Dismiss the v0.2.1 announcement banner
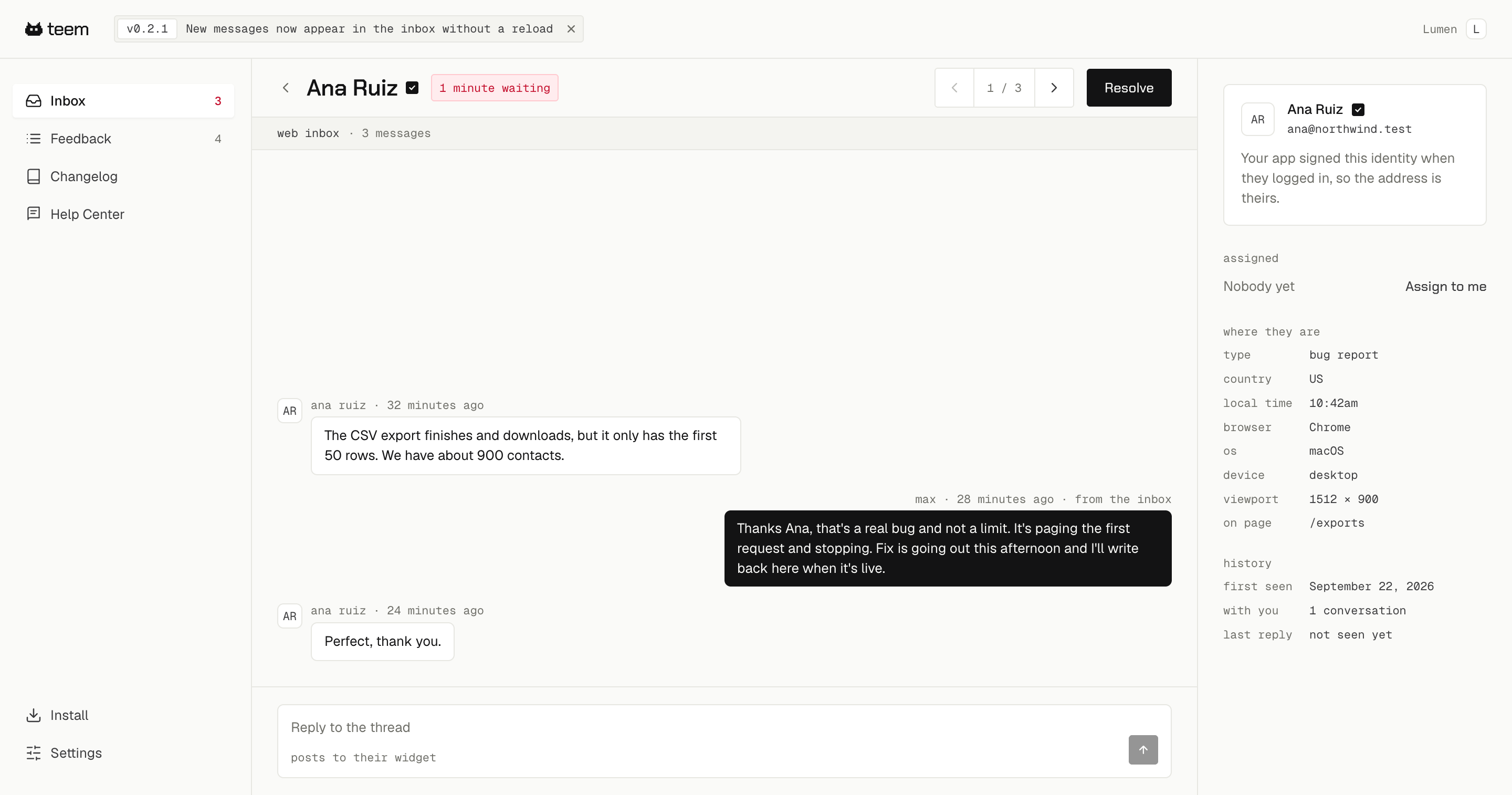 click(x=571, y=29)
